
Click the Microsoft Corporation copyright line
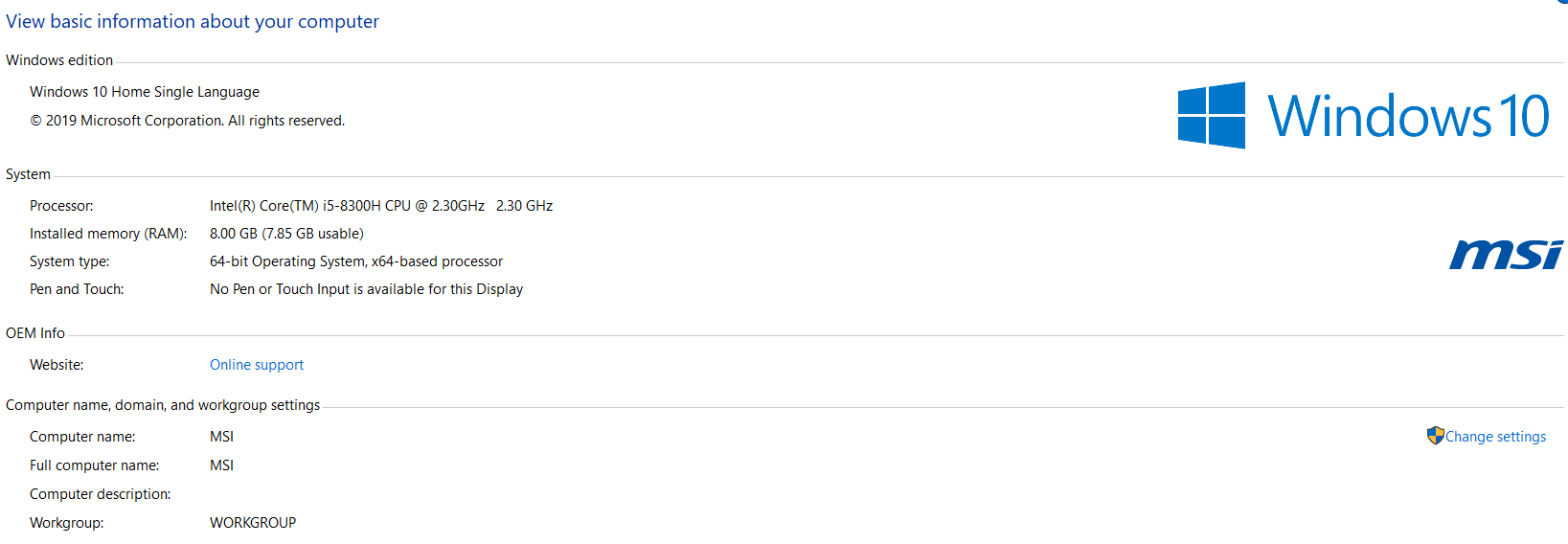[x=188, y=121]
